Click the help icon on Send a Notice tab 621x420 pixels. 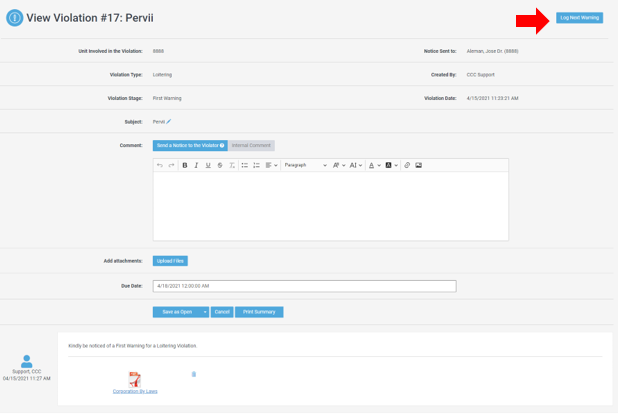pos(223,146)
